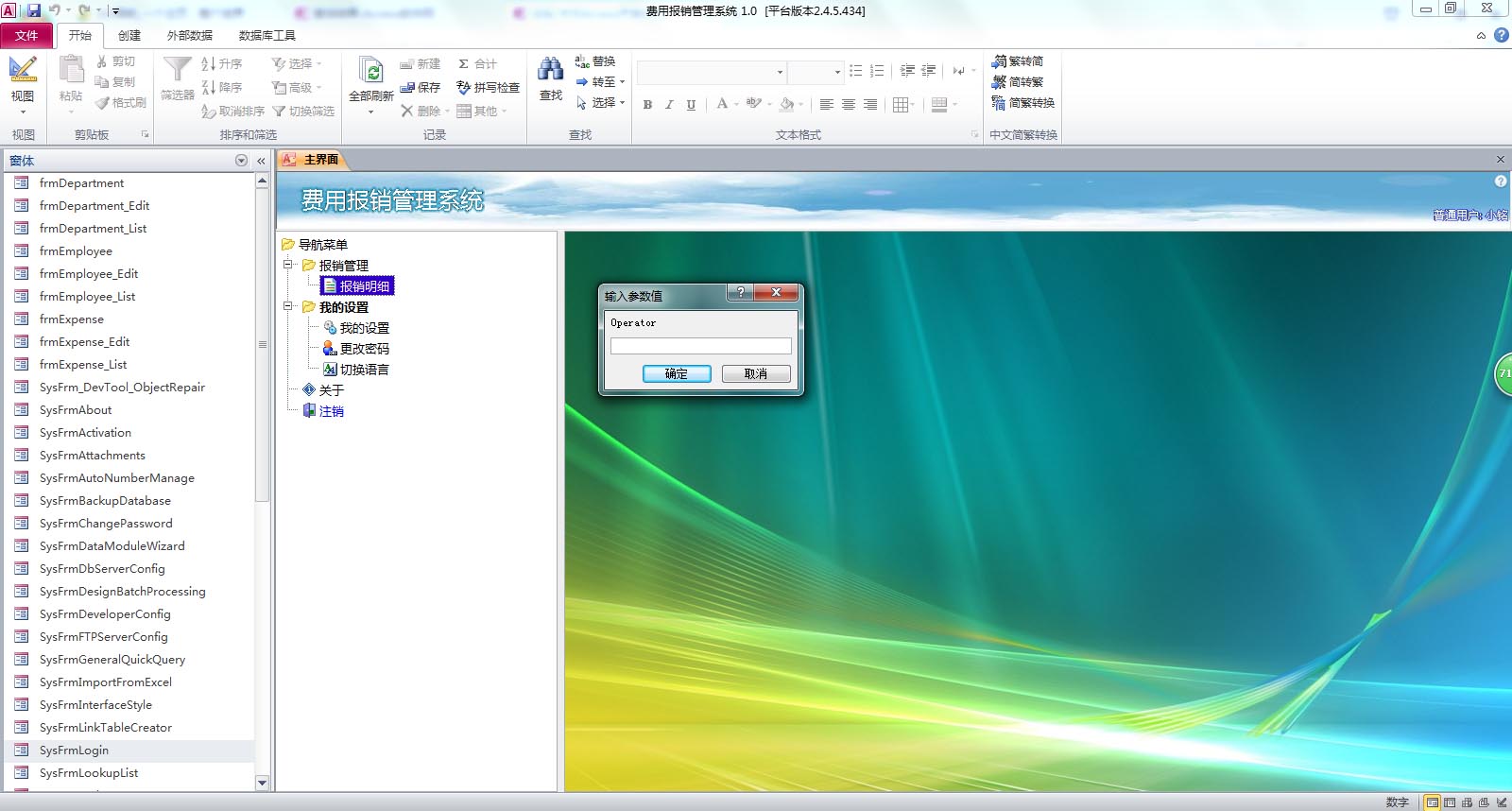The width and height of the screenshot is (1512, 811).
Task: Switch to the 创建 Create tab
Action: pyautogui.click(x=129, y=35)
